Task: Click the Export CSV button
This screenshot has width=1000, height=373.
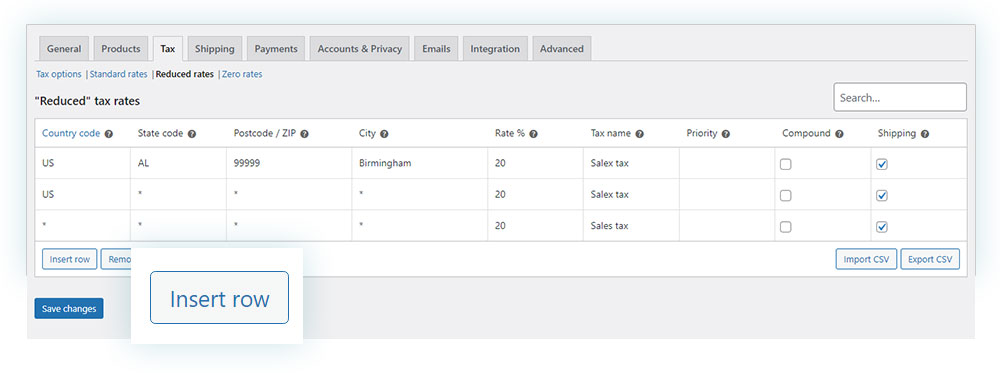Action: tap(930, 260)
